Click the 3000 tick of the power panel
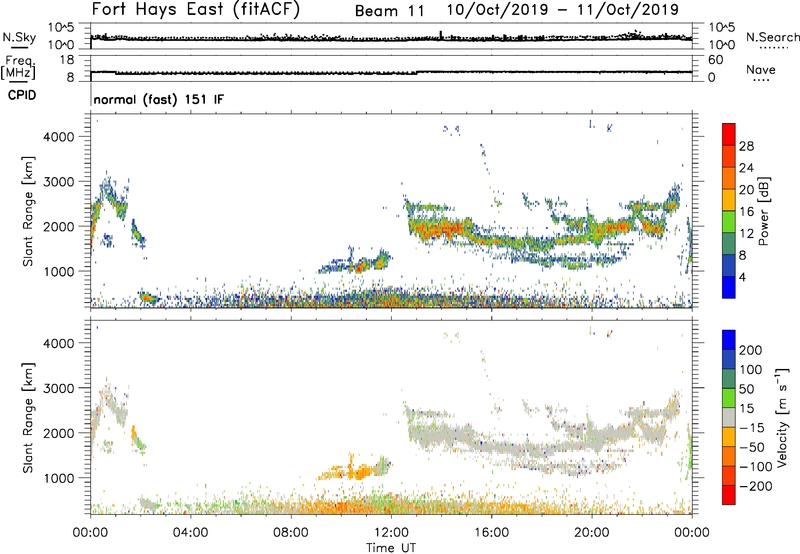Screen dimensions: 800x554 coord(58,182)
